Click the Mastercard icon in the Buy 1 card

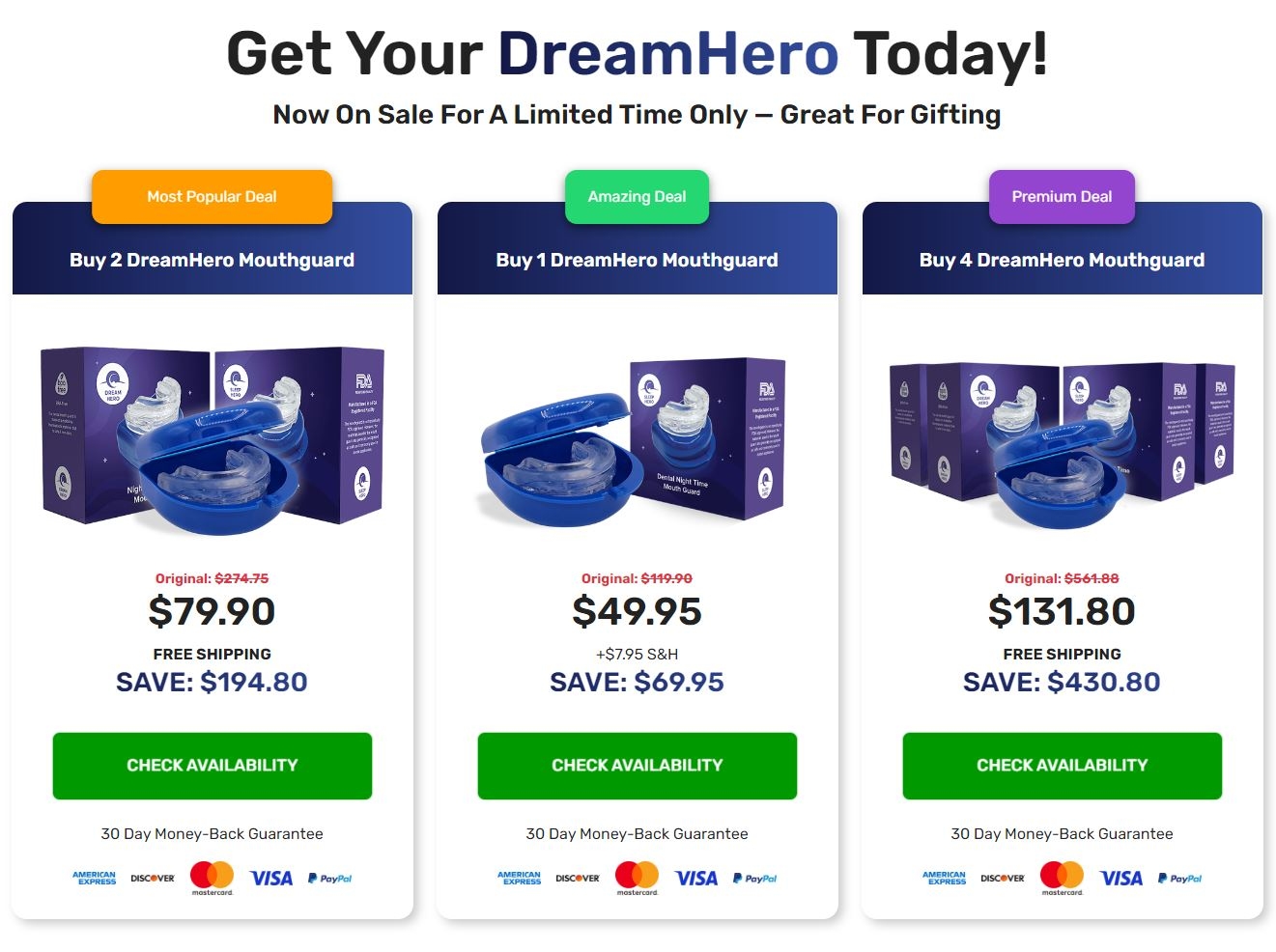[x=637, y=878]
